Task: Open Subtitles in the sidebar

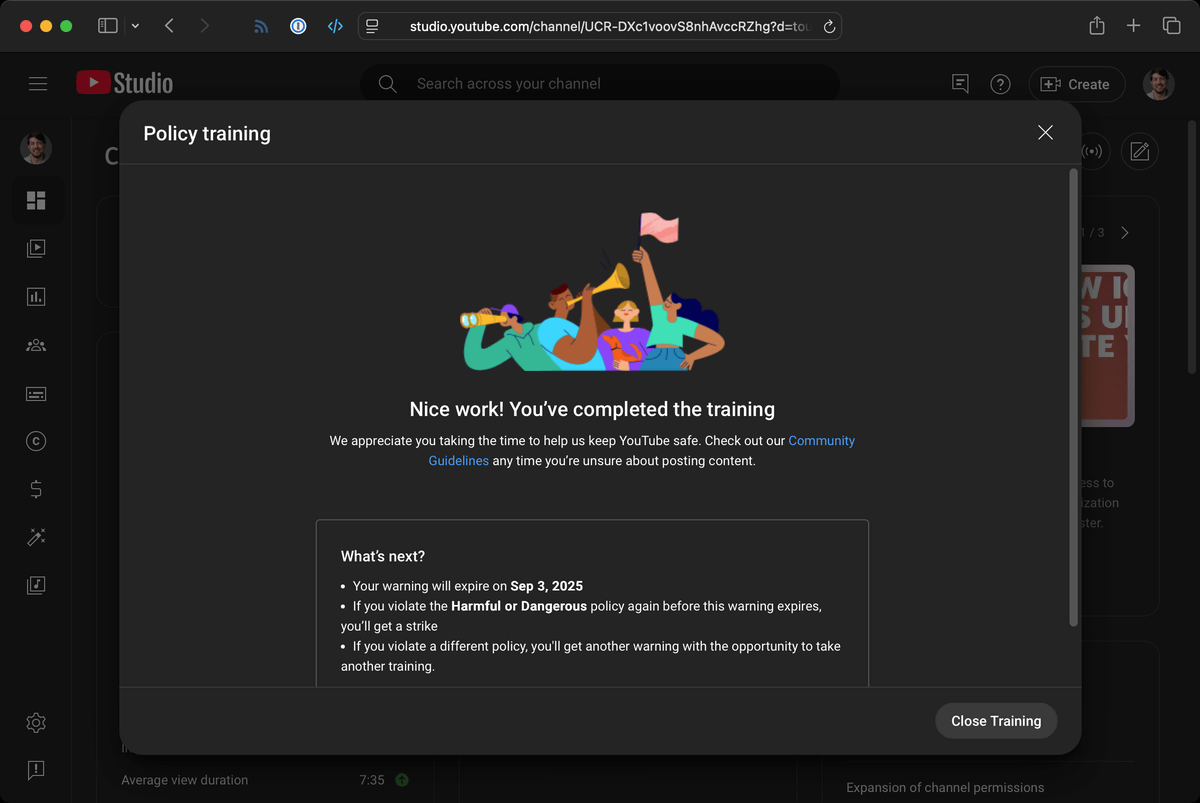Action: click(x=36, y=394)
